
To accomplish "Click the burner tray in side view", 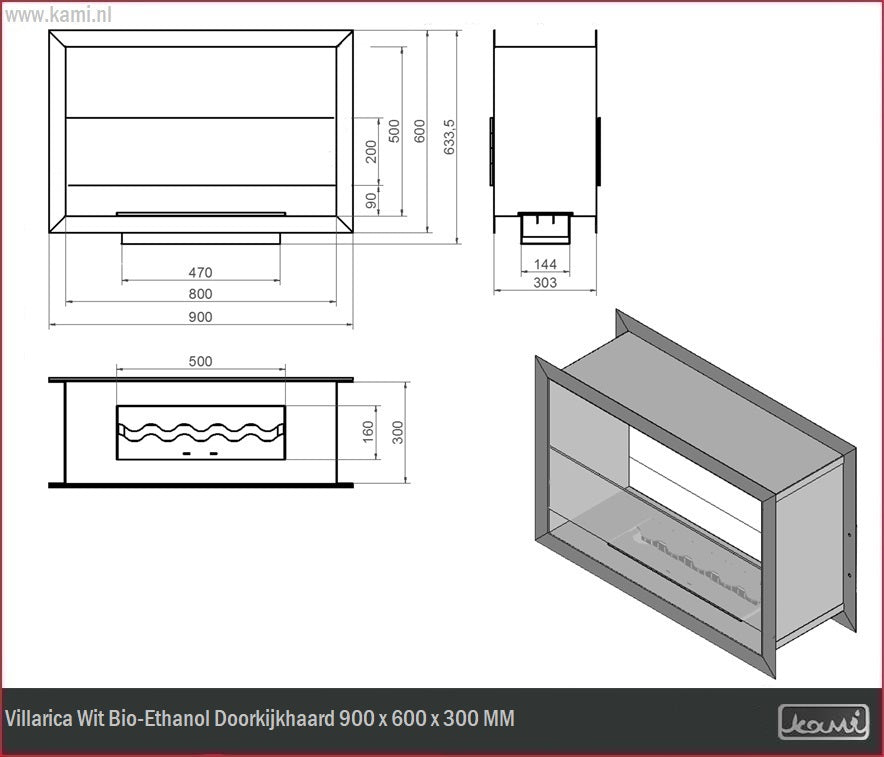I will point(545,227).
